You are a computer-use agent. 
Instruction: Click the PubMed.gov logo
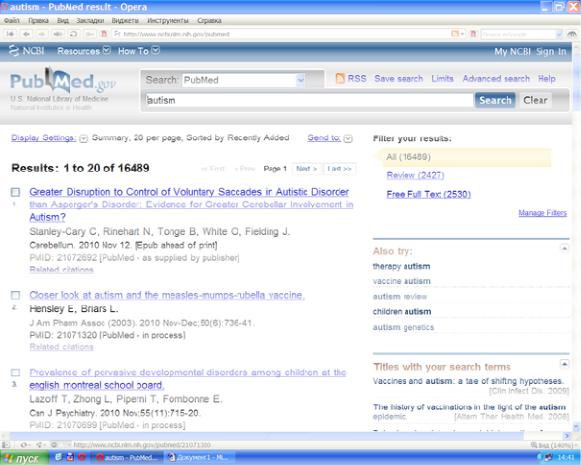point(62,81)
